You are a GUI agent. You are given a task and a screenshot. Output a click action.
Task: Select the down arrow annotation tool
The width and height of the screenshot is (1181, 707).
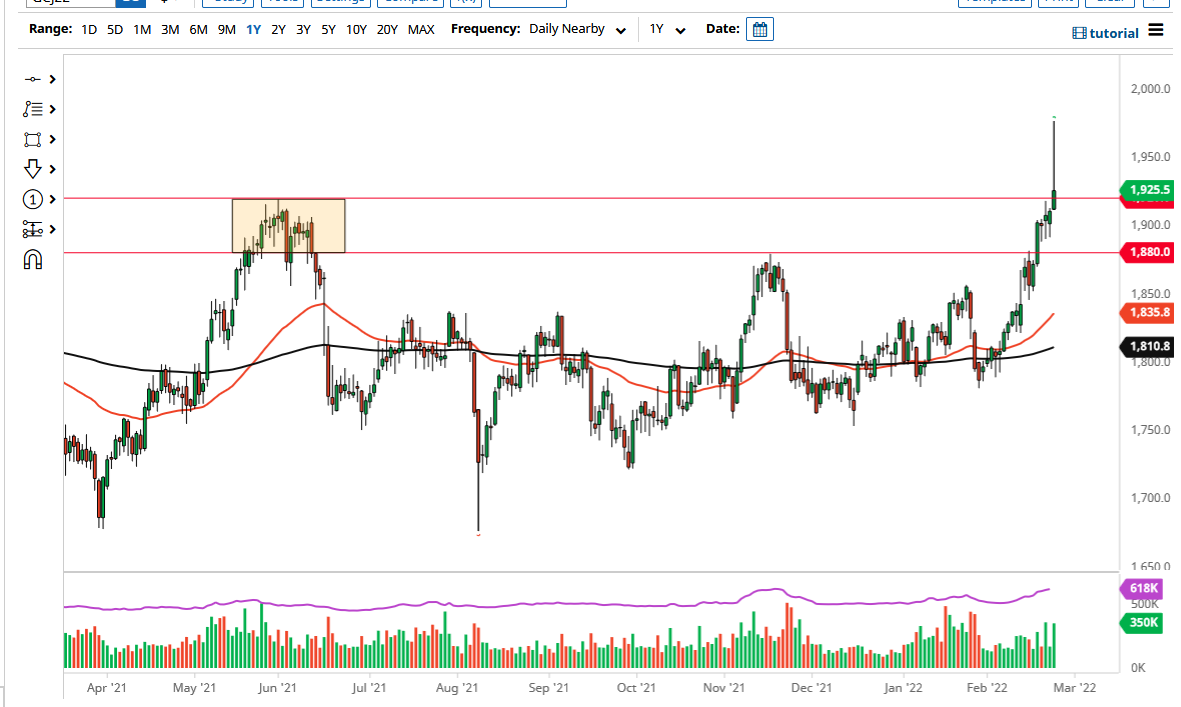33,168
